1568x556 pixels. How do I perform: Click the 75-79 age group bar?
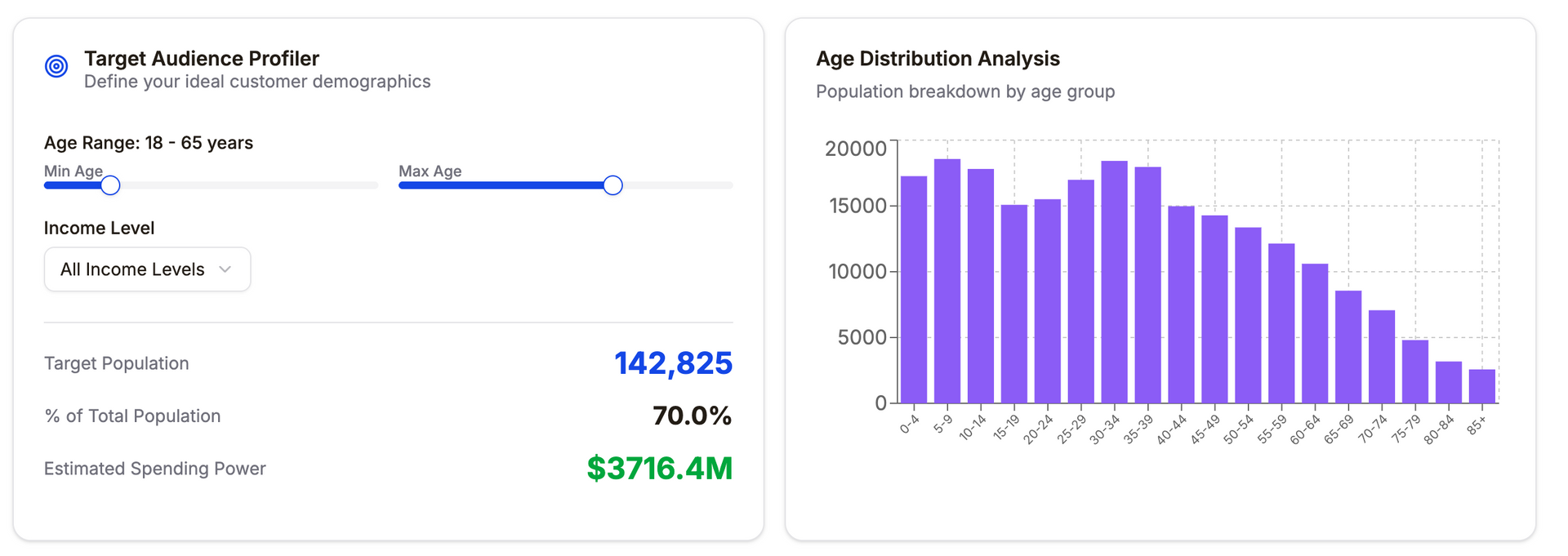[x=1415, y=371]
